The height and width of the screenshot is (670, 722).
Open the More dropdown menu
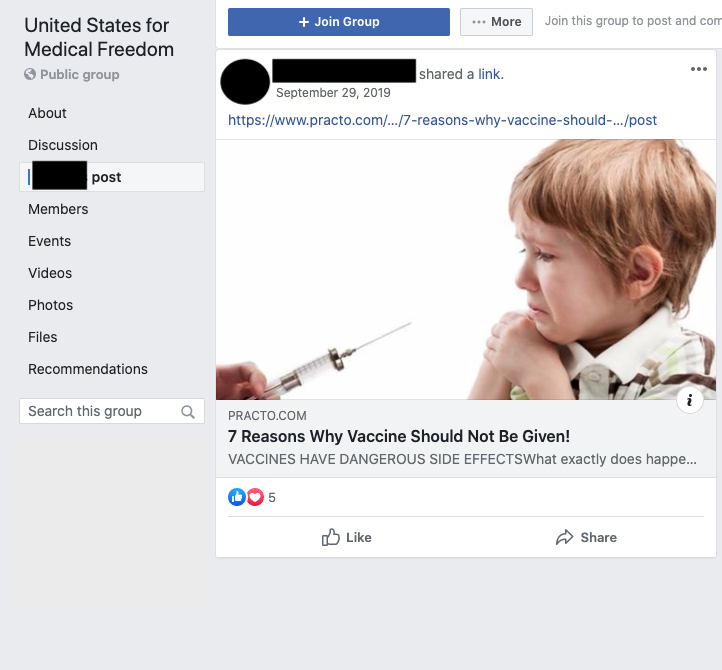(x=496, y=22)
